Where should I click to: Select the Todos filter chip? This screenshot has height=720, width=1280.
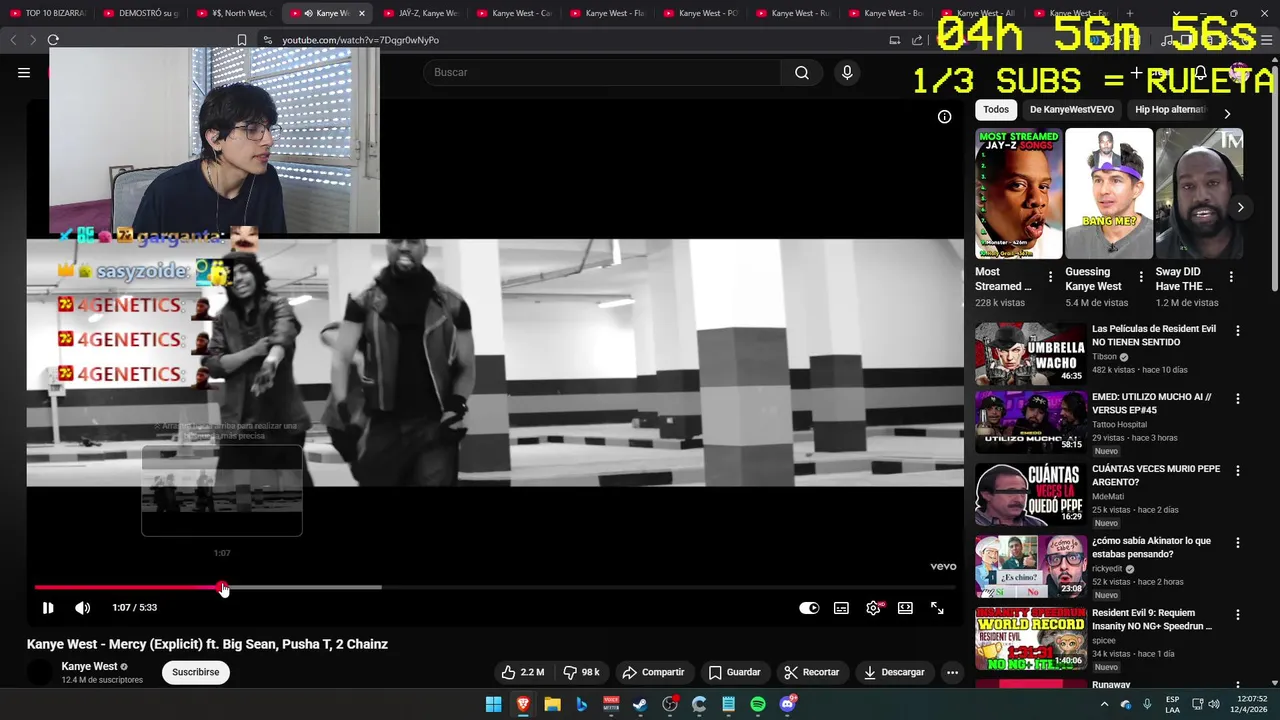click(x=996, y=110)
